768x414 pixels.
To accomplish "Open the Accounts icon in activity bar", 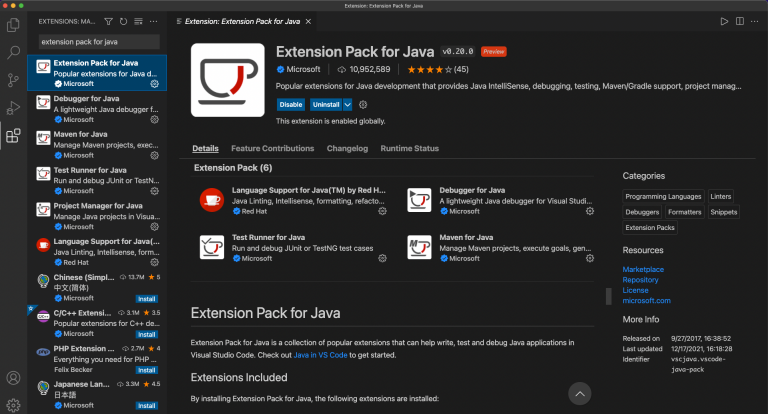I will [x=13, y=378].
